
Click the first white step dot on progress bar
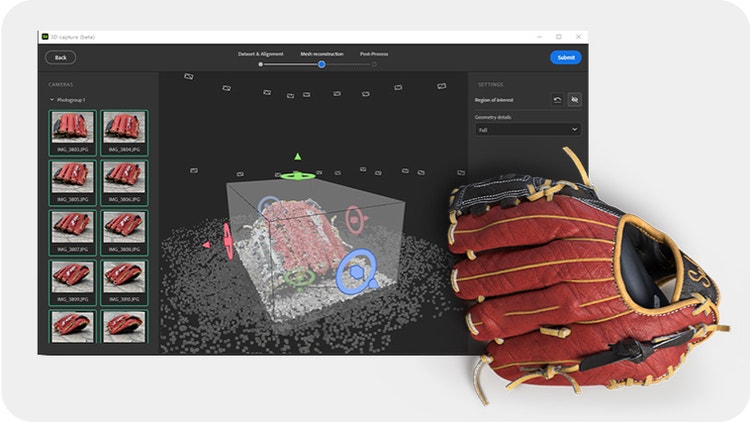[260, 64]
